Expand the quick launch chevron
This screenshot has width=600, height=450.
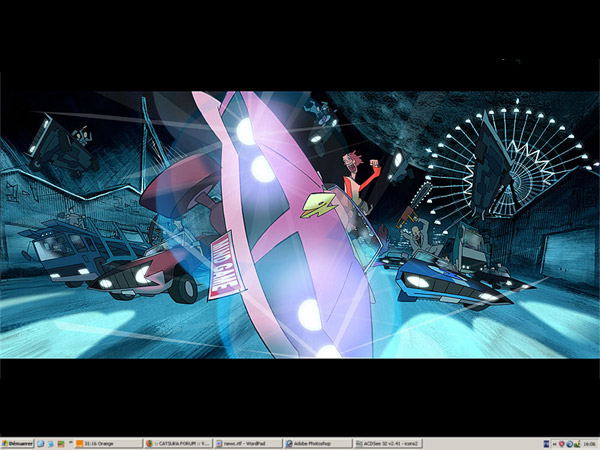click(x=71, y=442)
